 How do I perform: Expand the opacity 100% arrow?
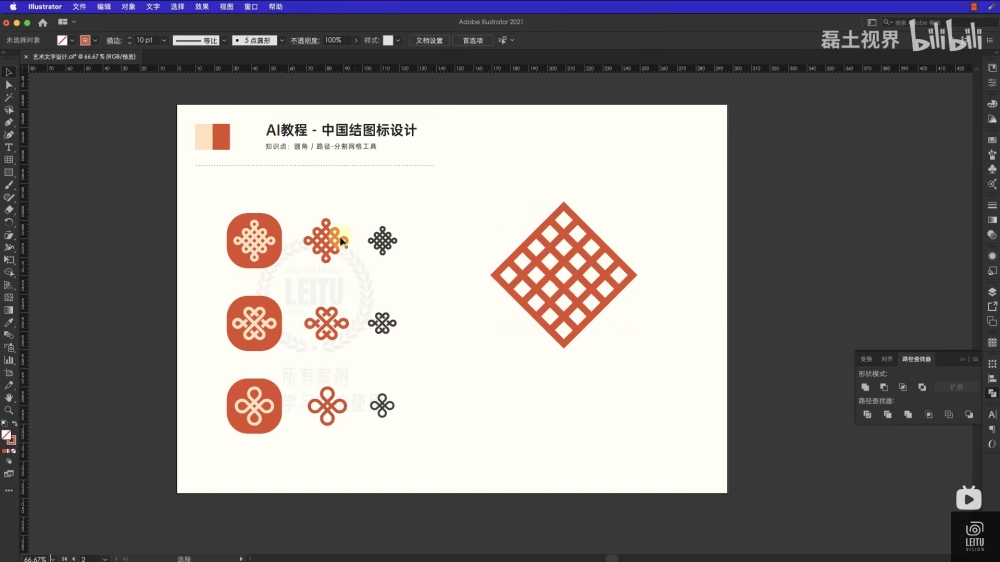coord(356,40)
